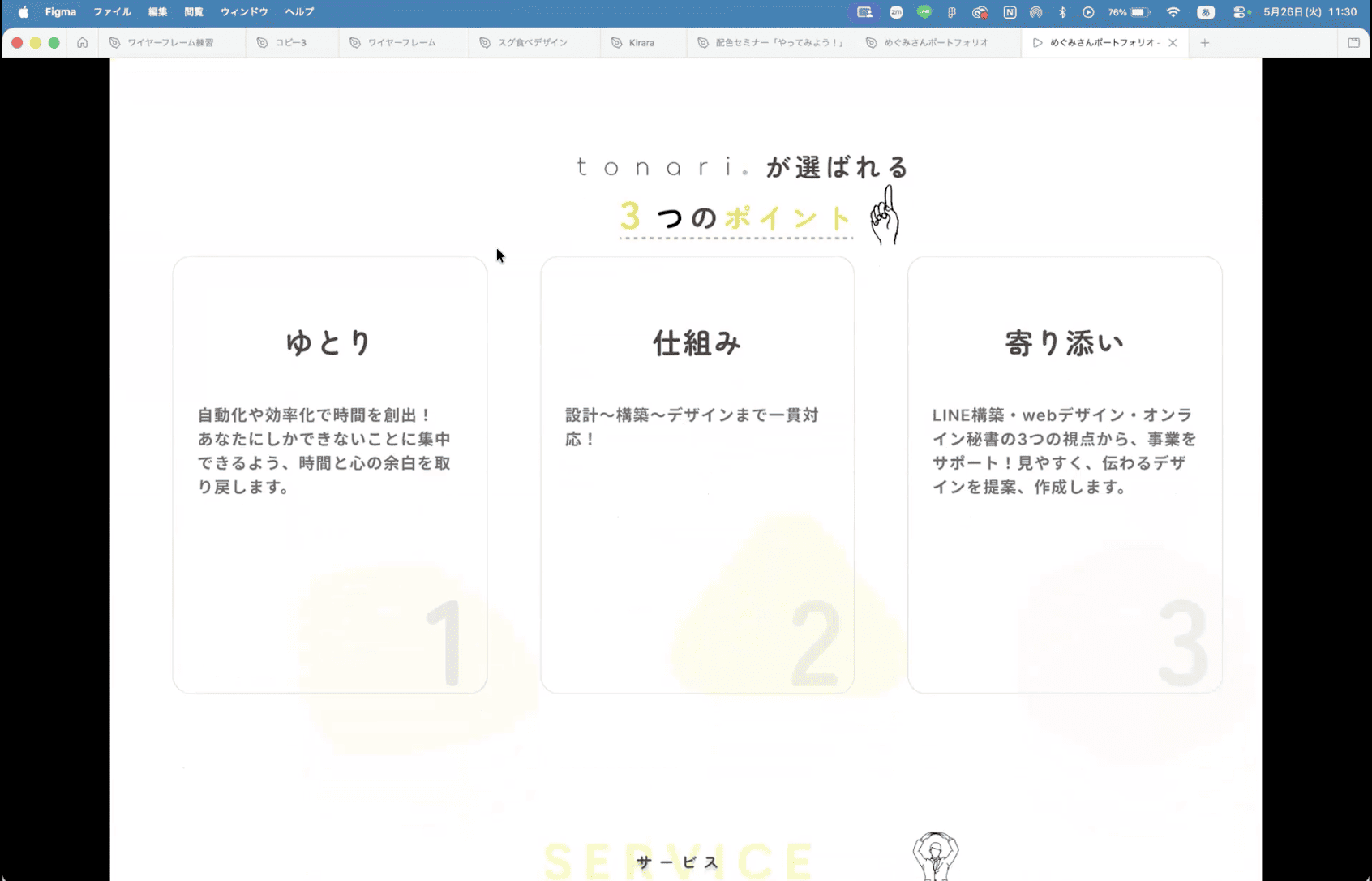1372x881 pixels.
Task: Switch to the Kirara tab
Action: (641, 43)
